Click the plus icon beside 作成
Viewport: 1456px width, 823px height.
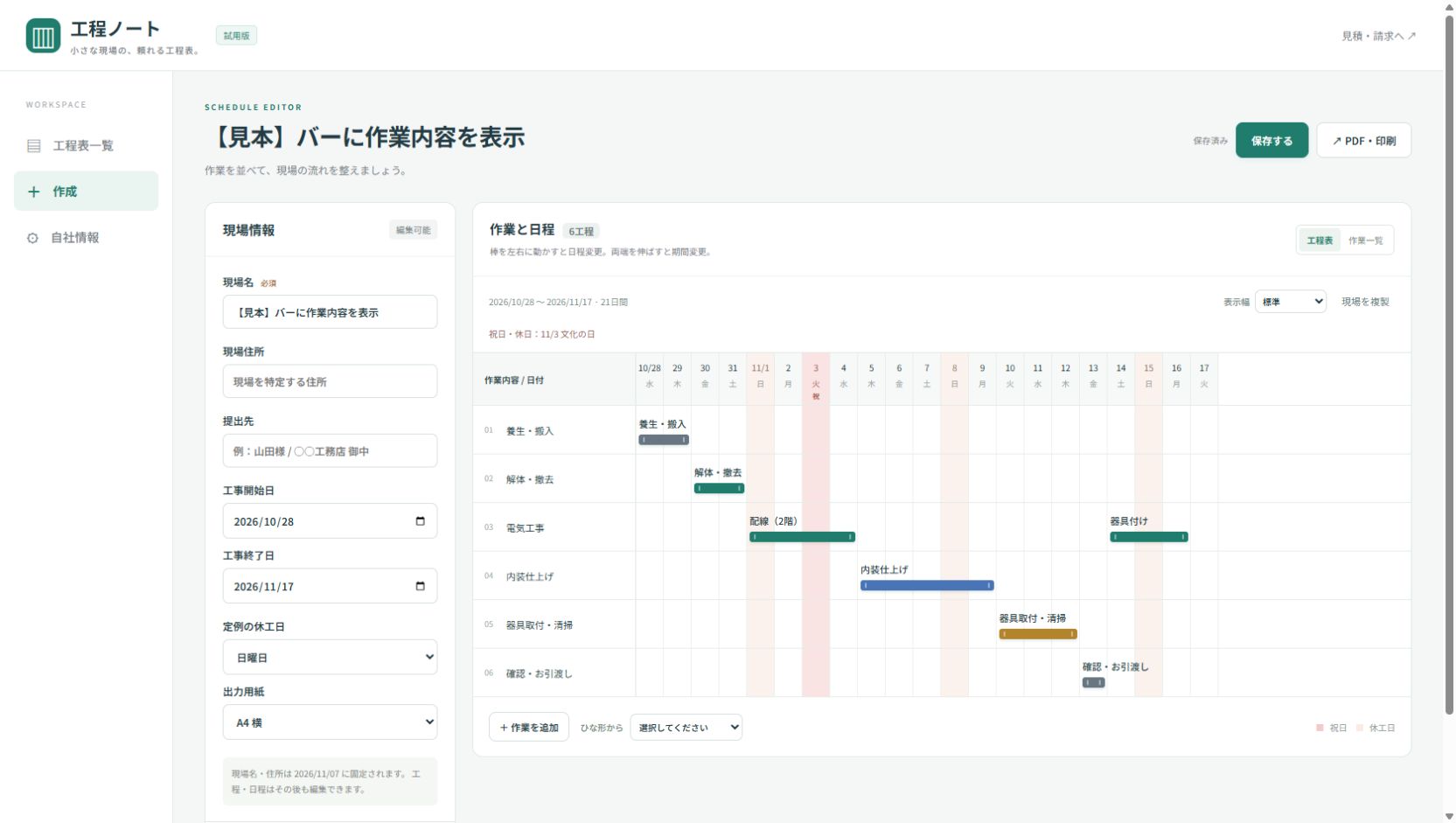(34, 192)
